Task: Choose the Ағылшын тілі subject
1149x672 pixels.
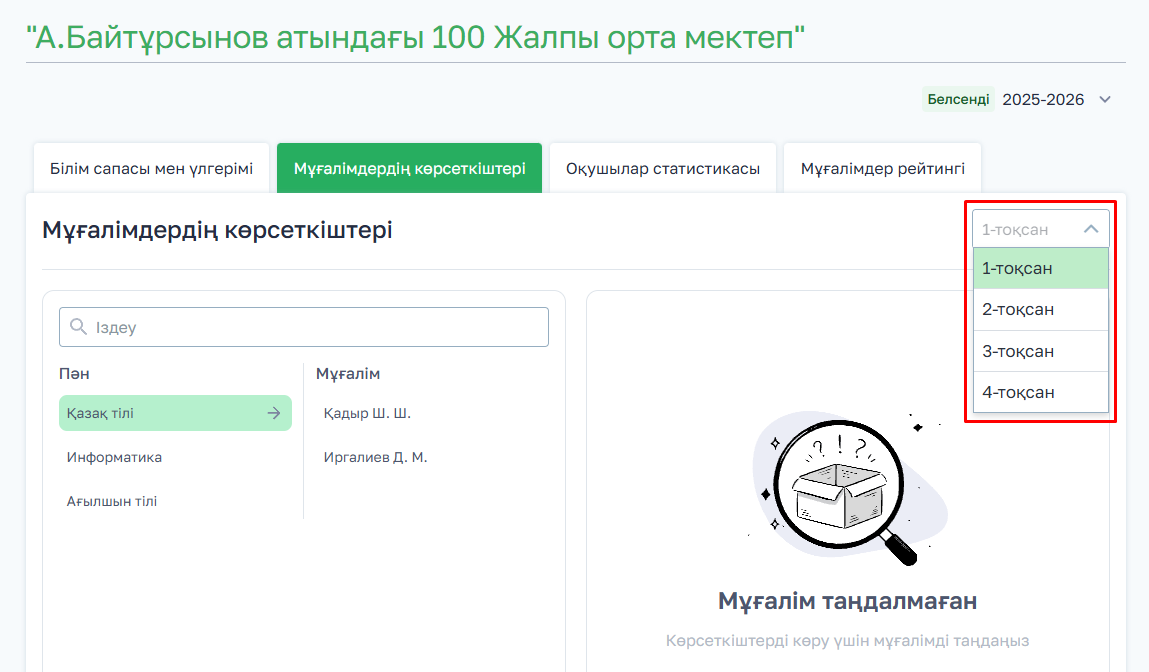Action: coord(112,501)
